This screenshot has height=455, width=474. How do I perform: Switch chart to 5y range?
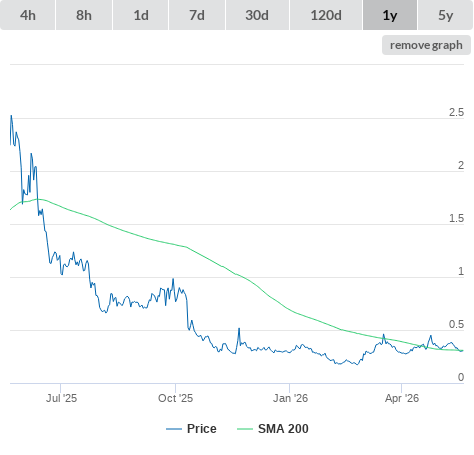(445, 15)
